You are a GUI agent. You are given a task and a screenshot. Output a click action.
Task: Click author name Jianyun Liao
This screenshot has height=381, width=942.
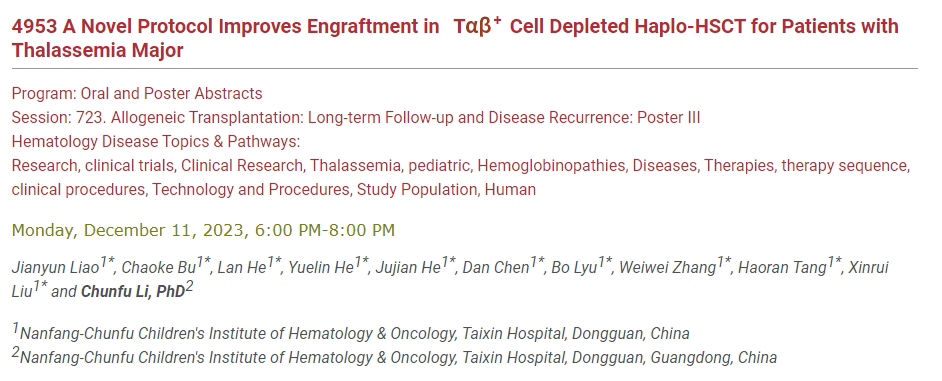pos(55,267)
